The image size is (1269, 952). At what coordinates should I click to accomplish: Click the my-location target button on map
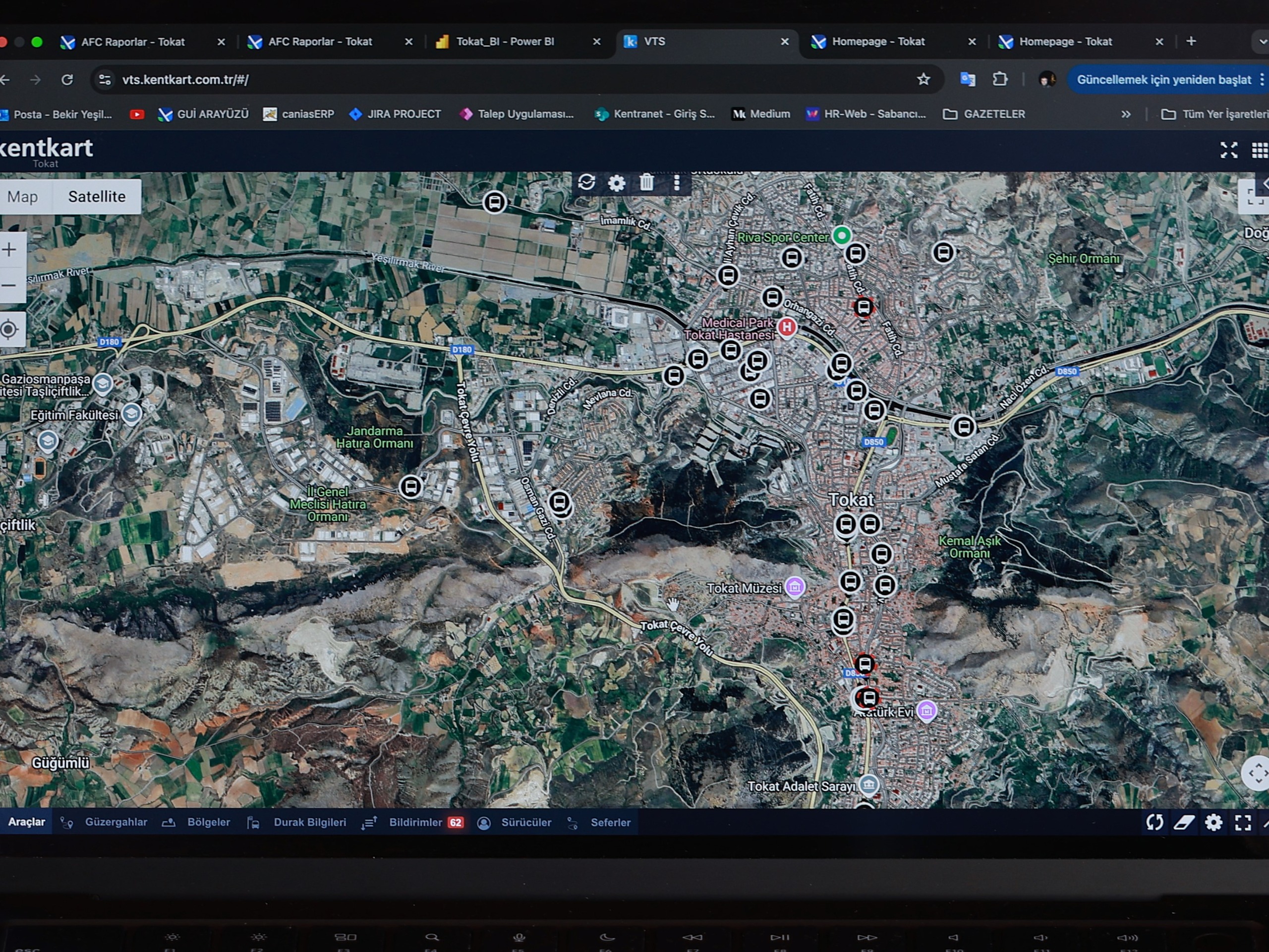point(10,330)
